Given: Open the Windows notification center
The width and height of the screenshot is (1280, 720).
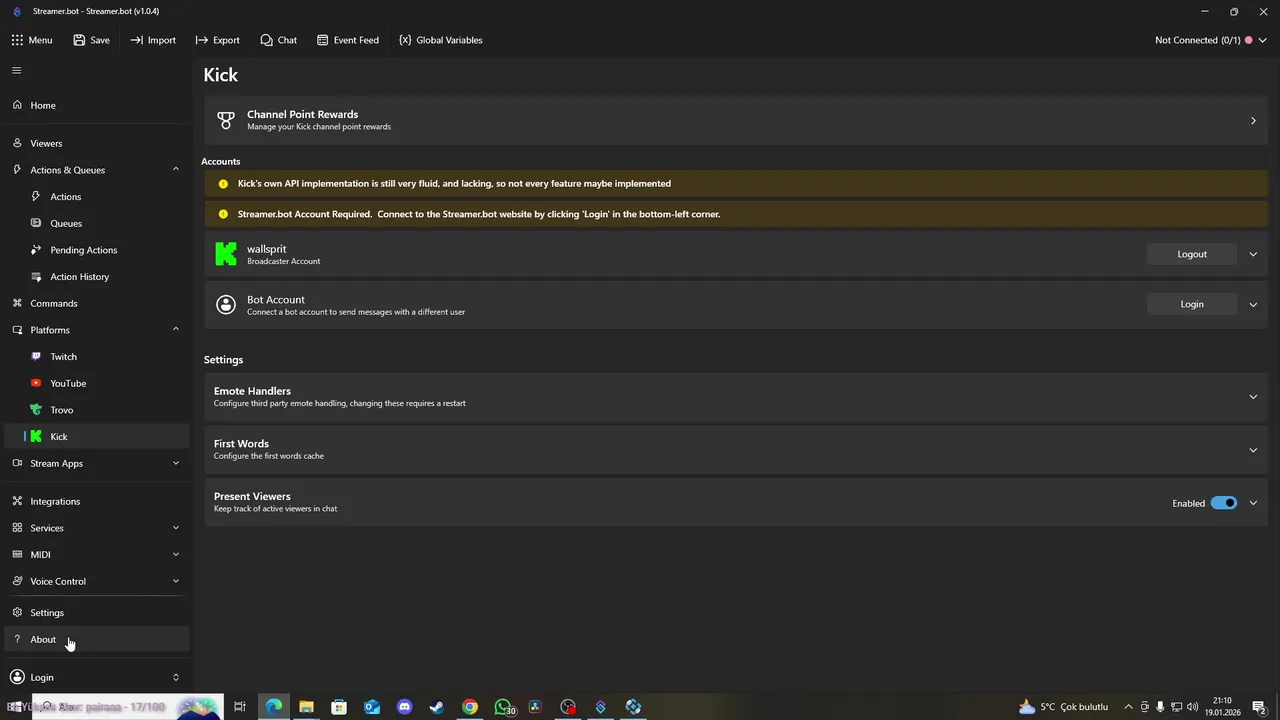Looking at the screenshot, I should tap(1259, 707).
